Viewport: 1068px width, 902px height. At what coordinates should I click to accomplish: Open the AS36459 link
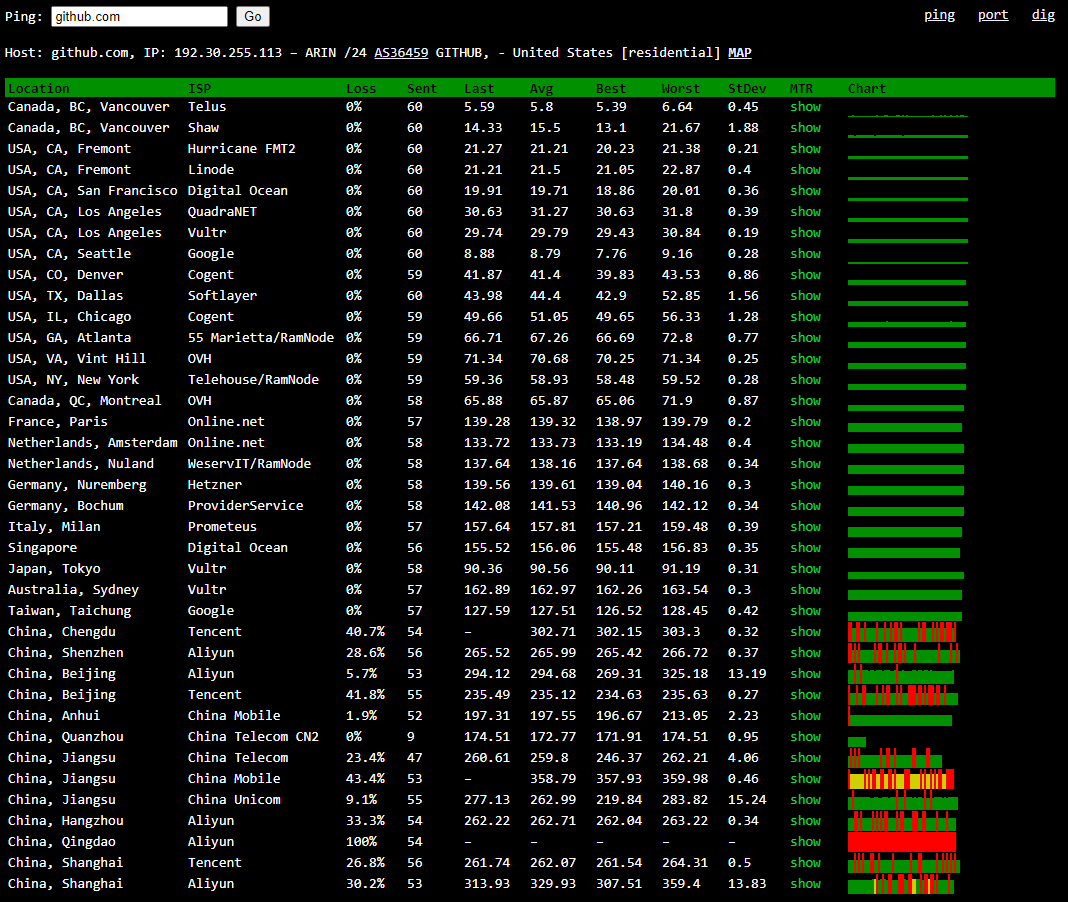pos(401,52)
